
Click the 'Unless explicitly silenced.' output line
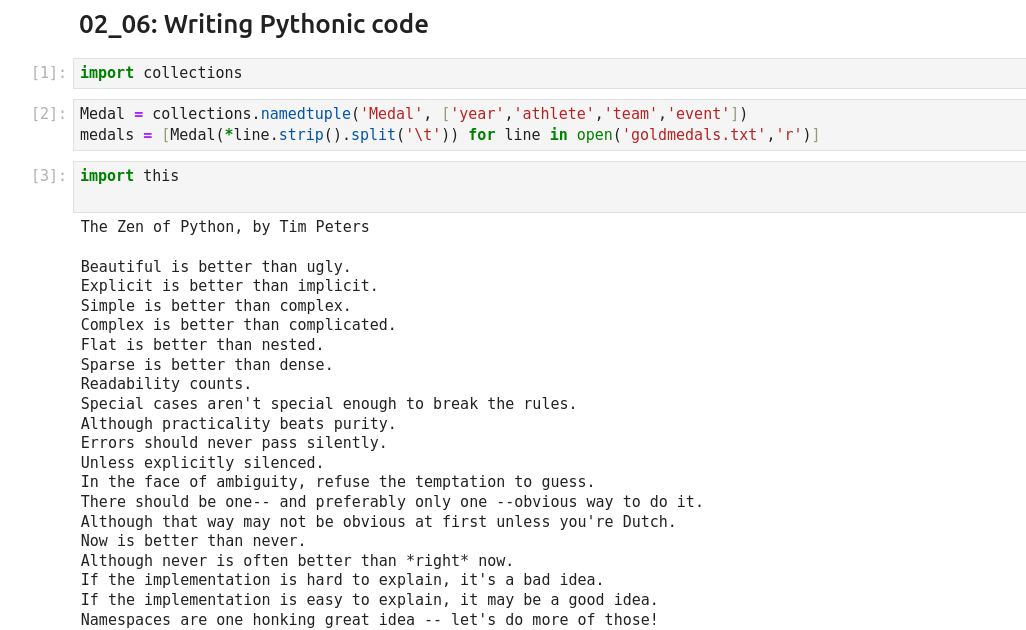point(202,463)
